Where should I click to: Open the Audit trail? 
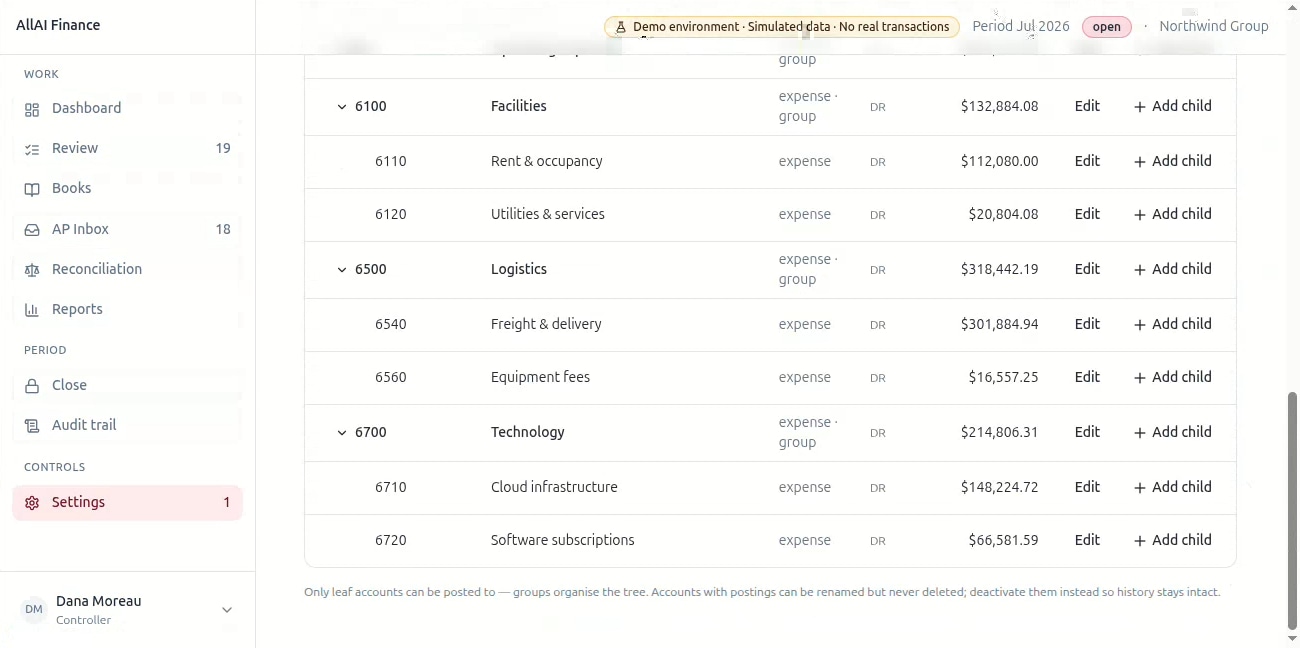127,425
